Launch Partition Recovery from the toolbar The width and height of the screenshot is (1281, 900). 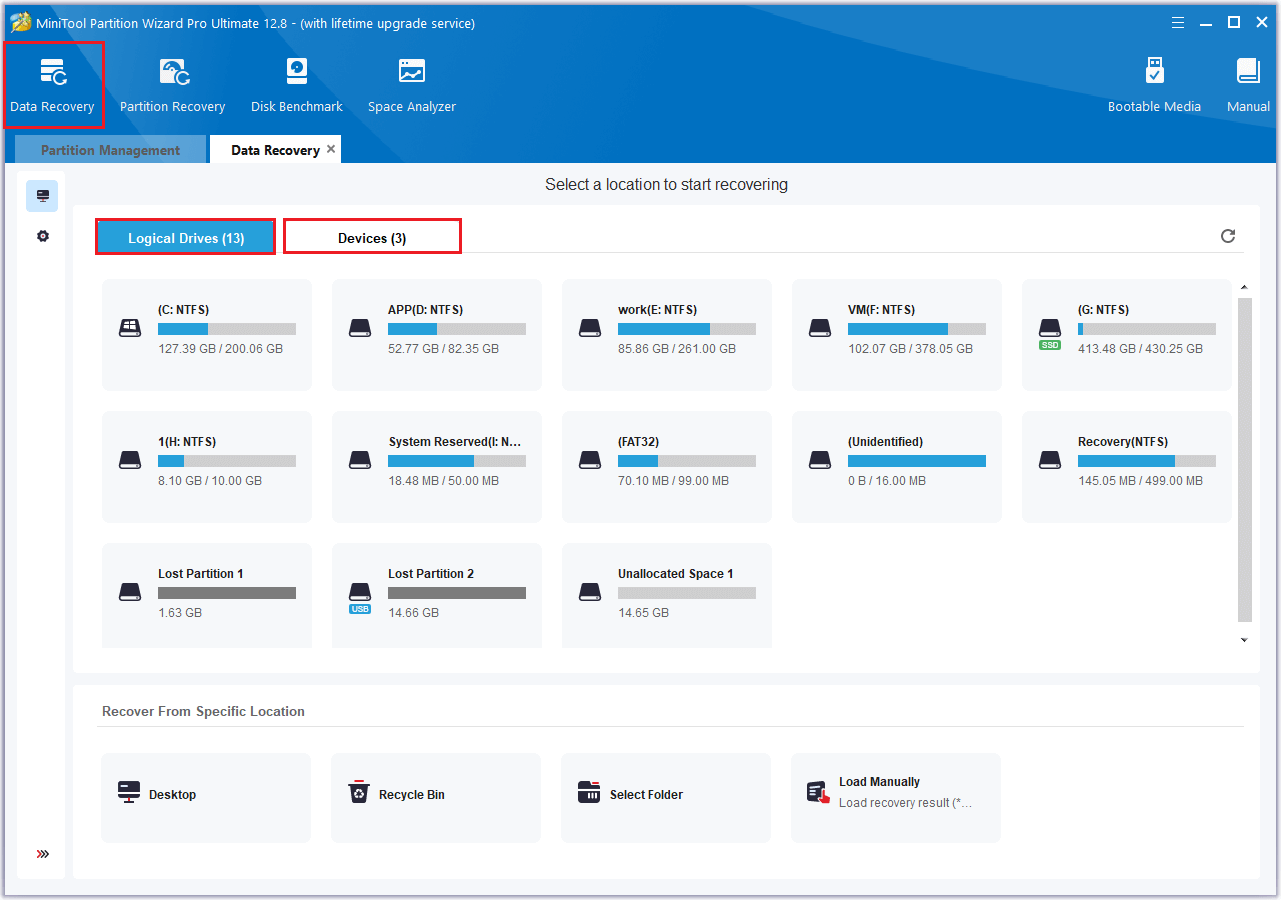(172, 85)
